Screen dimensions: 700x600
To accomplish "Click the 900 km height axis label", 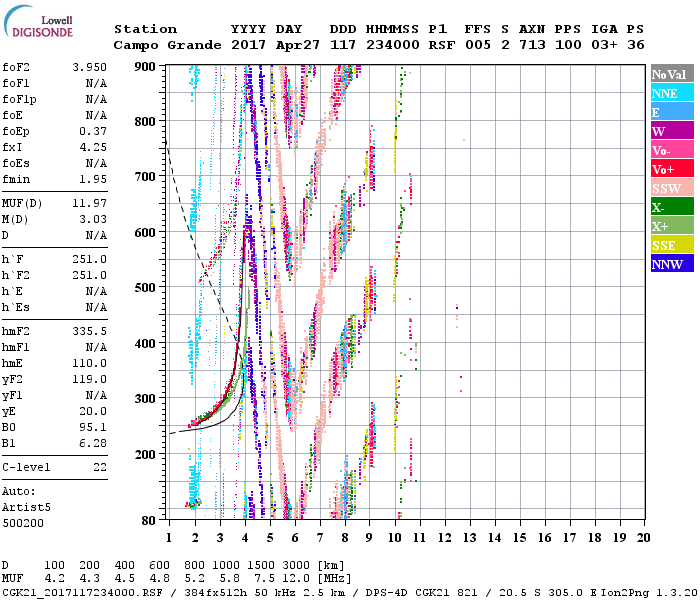I will (146, 67).
